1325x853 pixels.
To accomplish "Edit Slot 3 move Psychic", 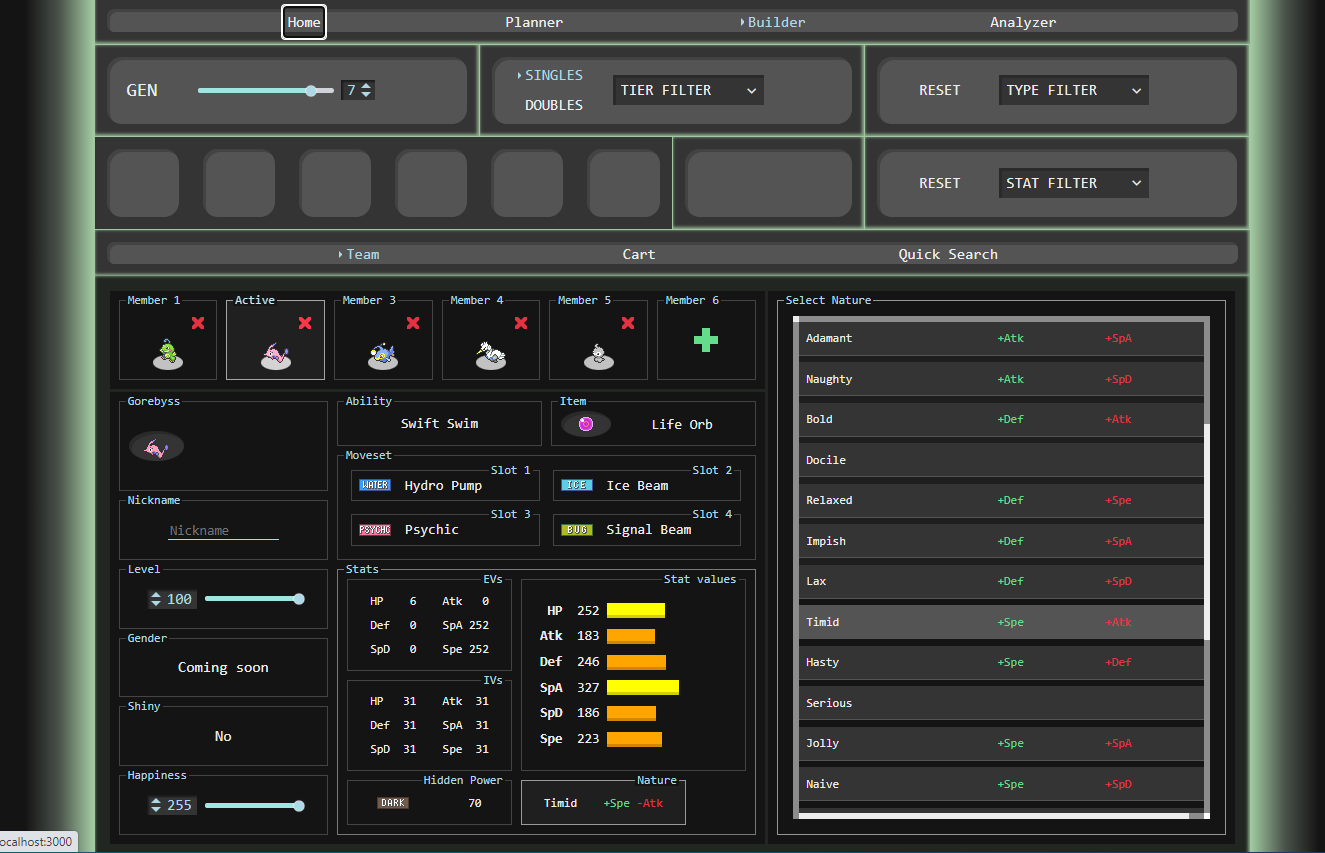I will coord(445,529).
